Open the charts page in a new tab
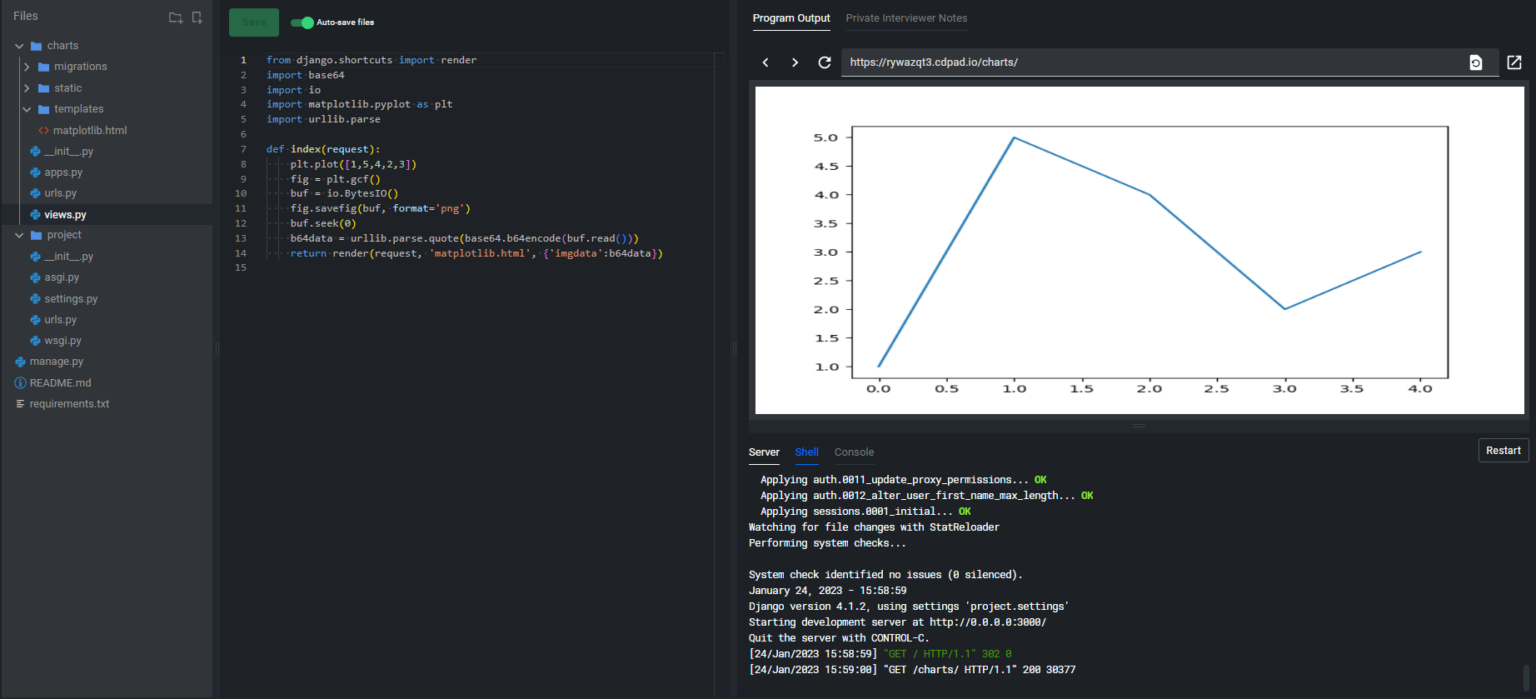The height and width of the screenshot is (699, 1536). (x=1513, y=62)
